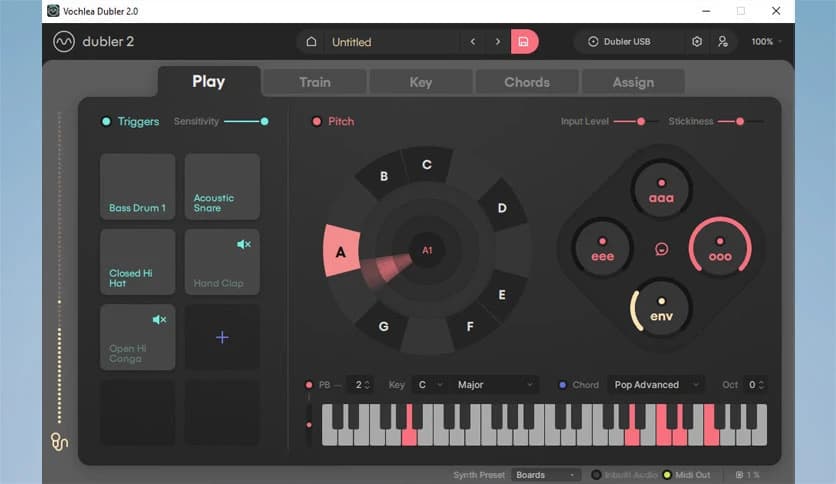Click the CPU icon in status bar
Image resolution: width=836 pixels, height=484 pixels.
coord(739,474)
